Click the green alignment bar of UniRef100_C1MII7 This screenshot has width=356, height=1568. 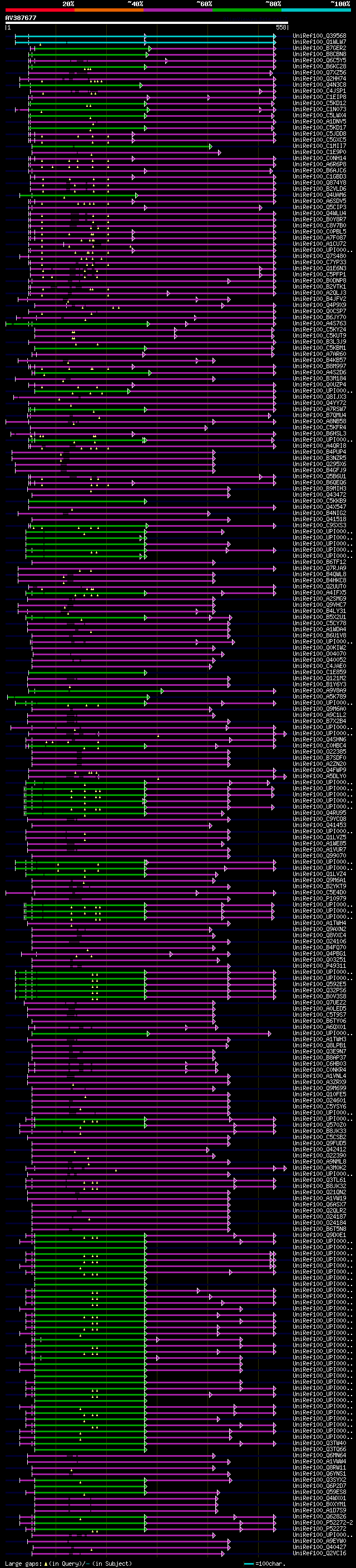click(122, 146)
